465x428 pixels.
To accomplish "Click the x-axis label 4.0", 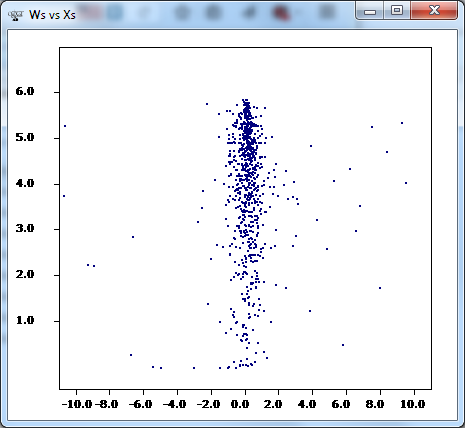I will coord(307,404).
